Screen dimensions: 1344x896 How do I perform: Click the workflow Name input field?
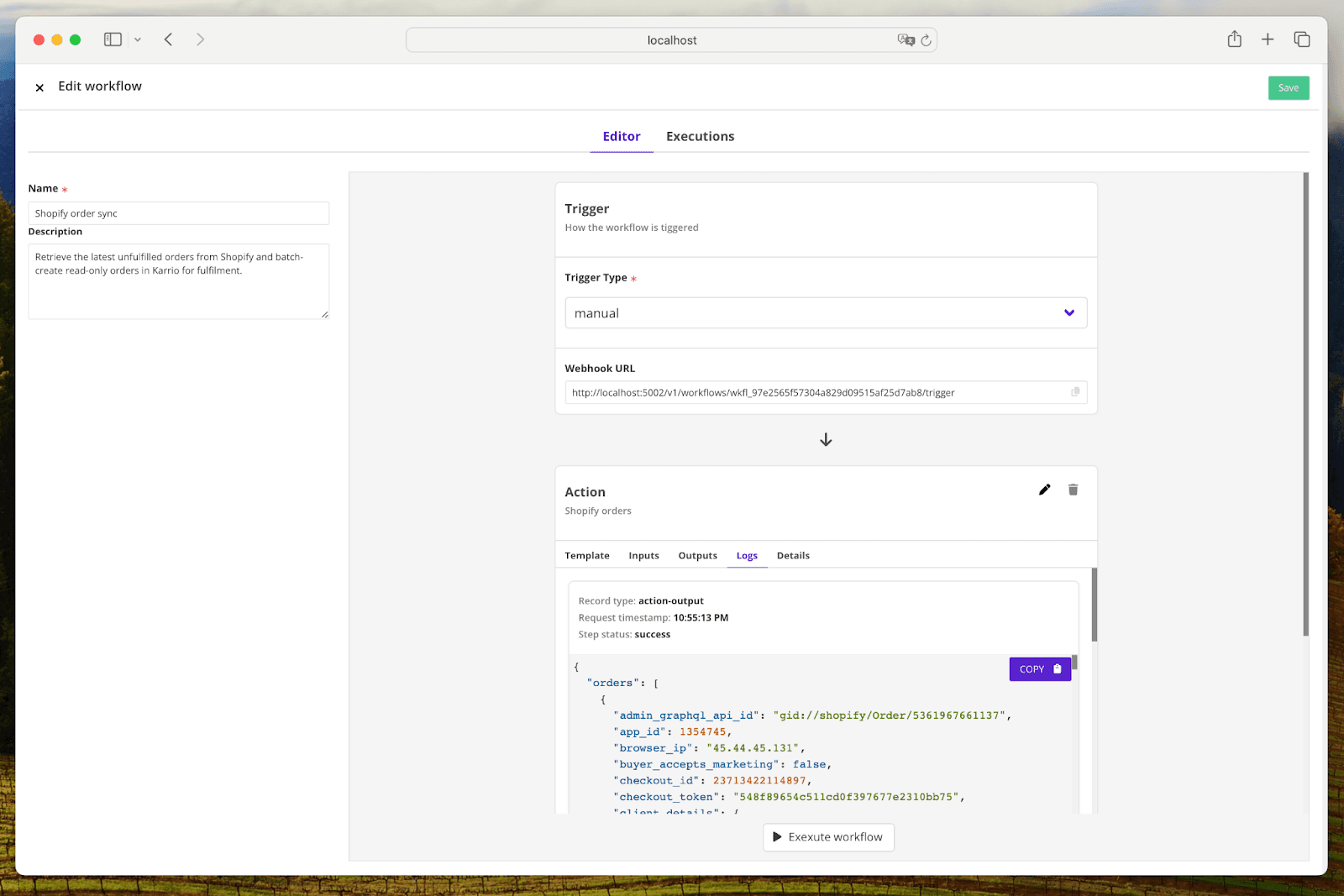178,212
